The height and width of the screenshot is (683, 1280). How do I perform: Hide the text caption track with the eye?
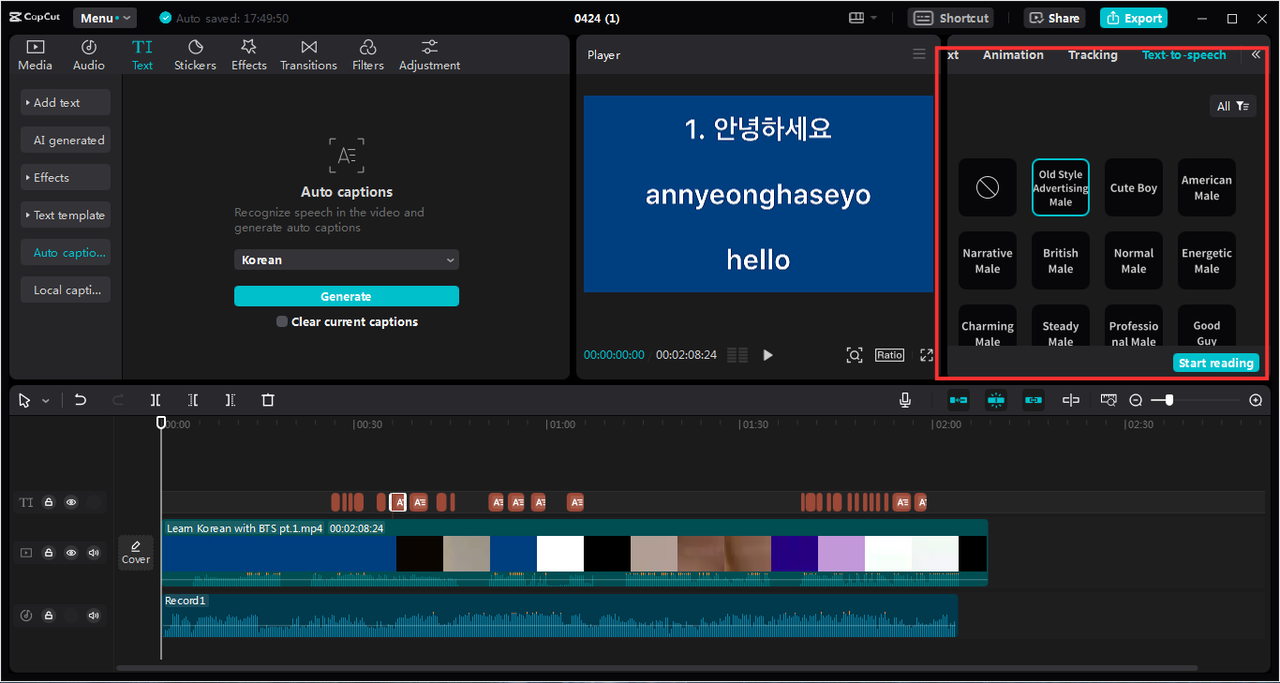click(x=71, y=502)
